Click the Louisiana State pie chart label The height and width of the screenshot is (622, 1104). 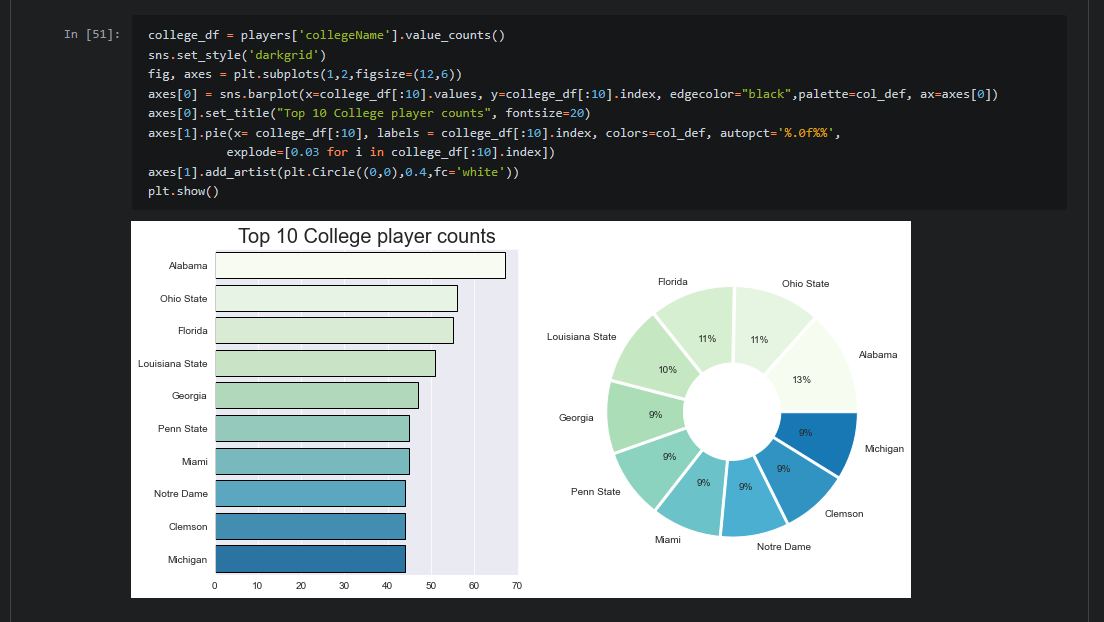click(x=582, y=337)
